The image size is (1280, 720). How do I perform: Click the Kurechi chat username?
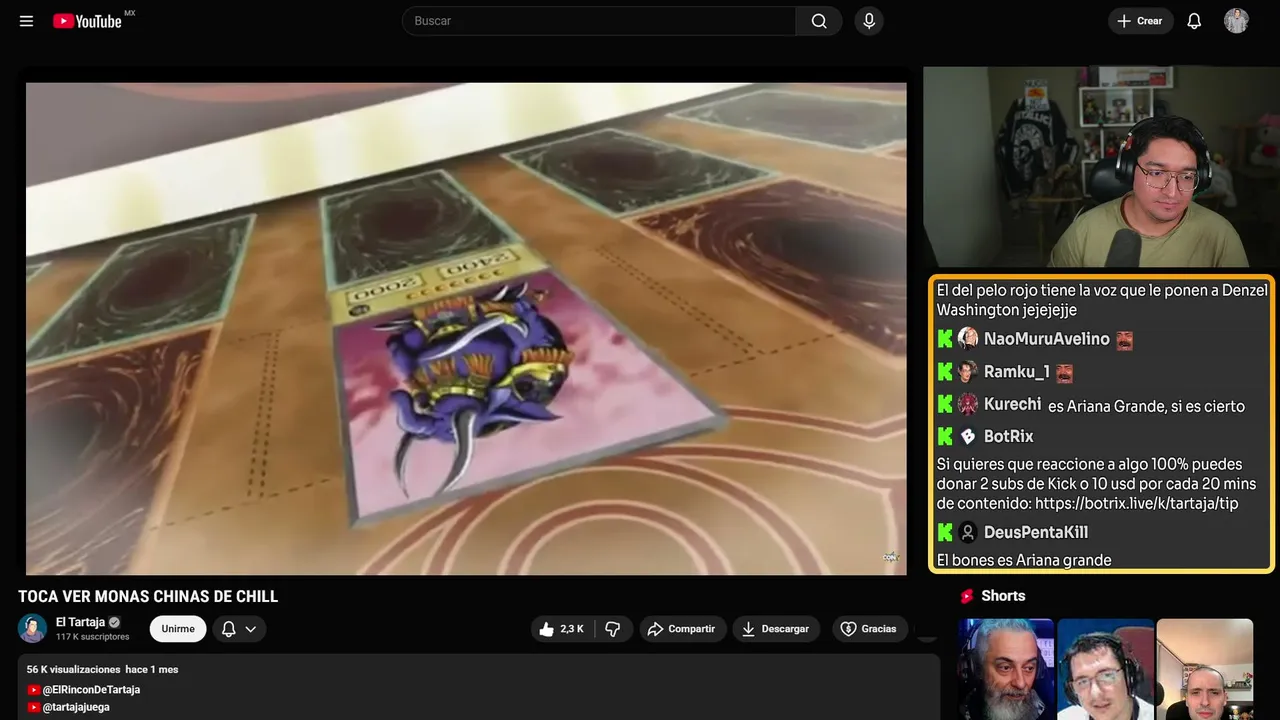pyautogui.click(x=1012, y=404)
